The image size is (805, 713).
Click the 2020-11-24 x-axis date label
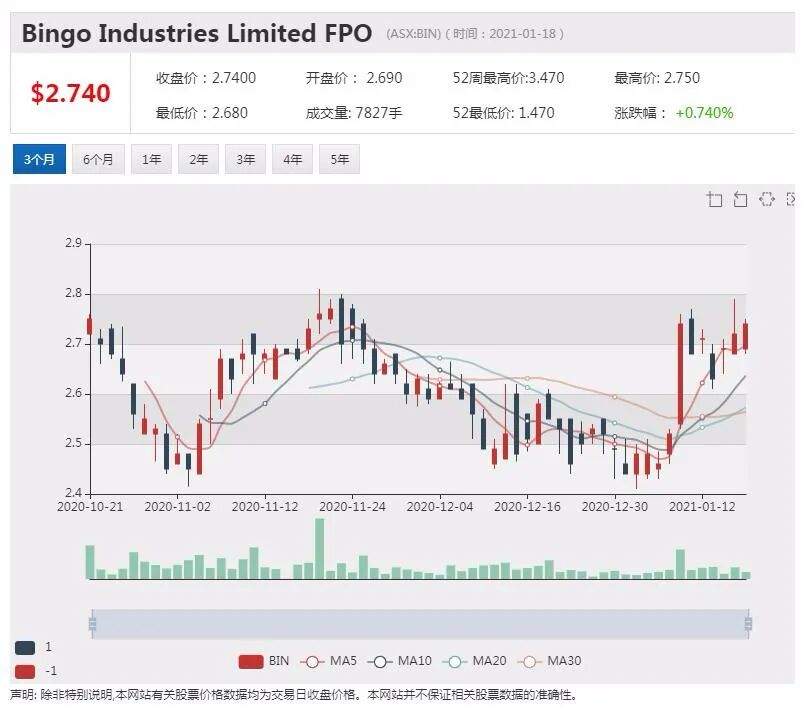click(352, 507)
